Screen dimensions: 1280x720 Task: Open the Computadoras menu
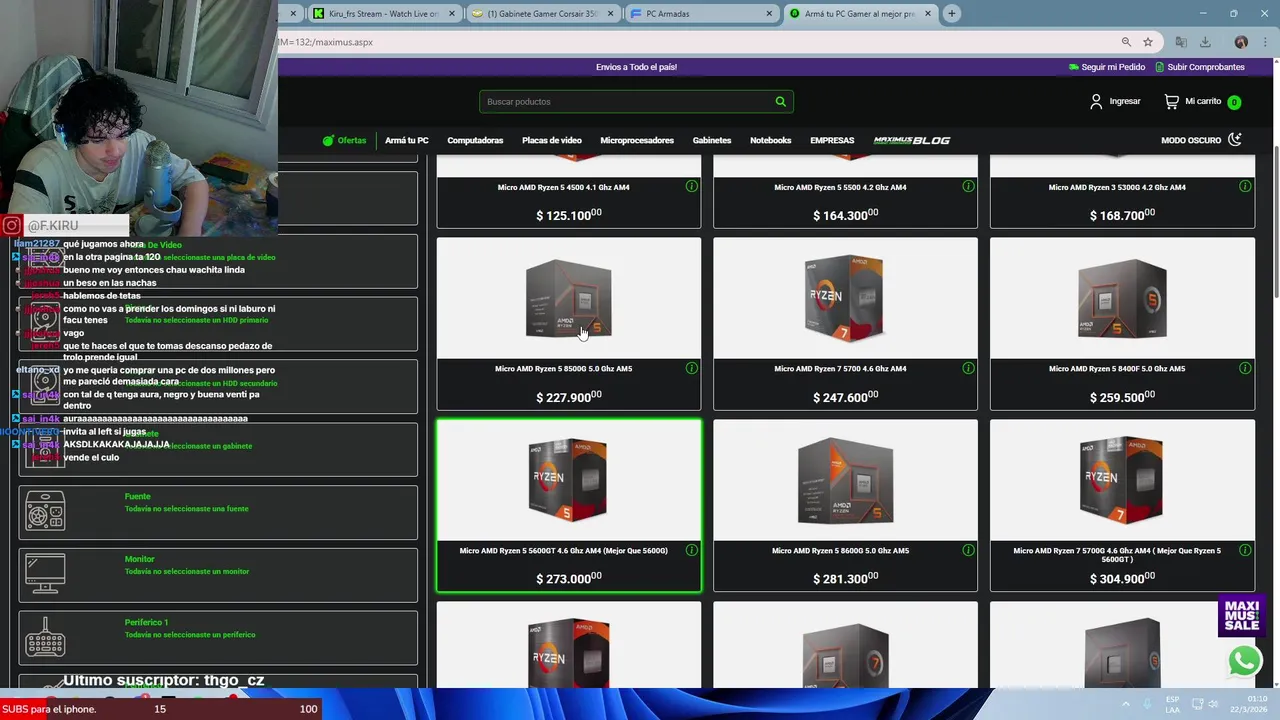pos(475,140)
